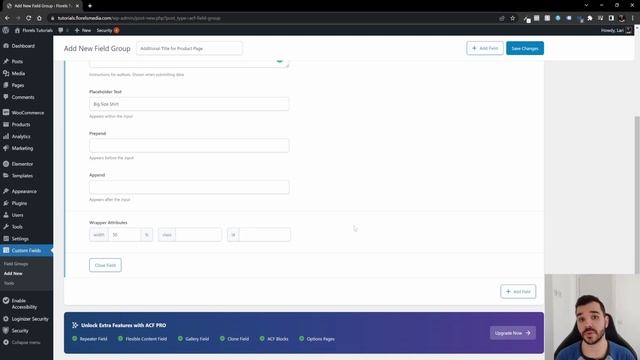The width and height of the screenshot is (640, 360).
Task: Save Changes to the field group
Action: (525, 48)
